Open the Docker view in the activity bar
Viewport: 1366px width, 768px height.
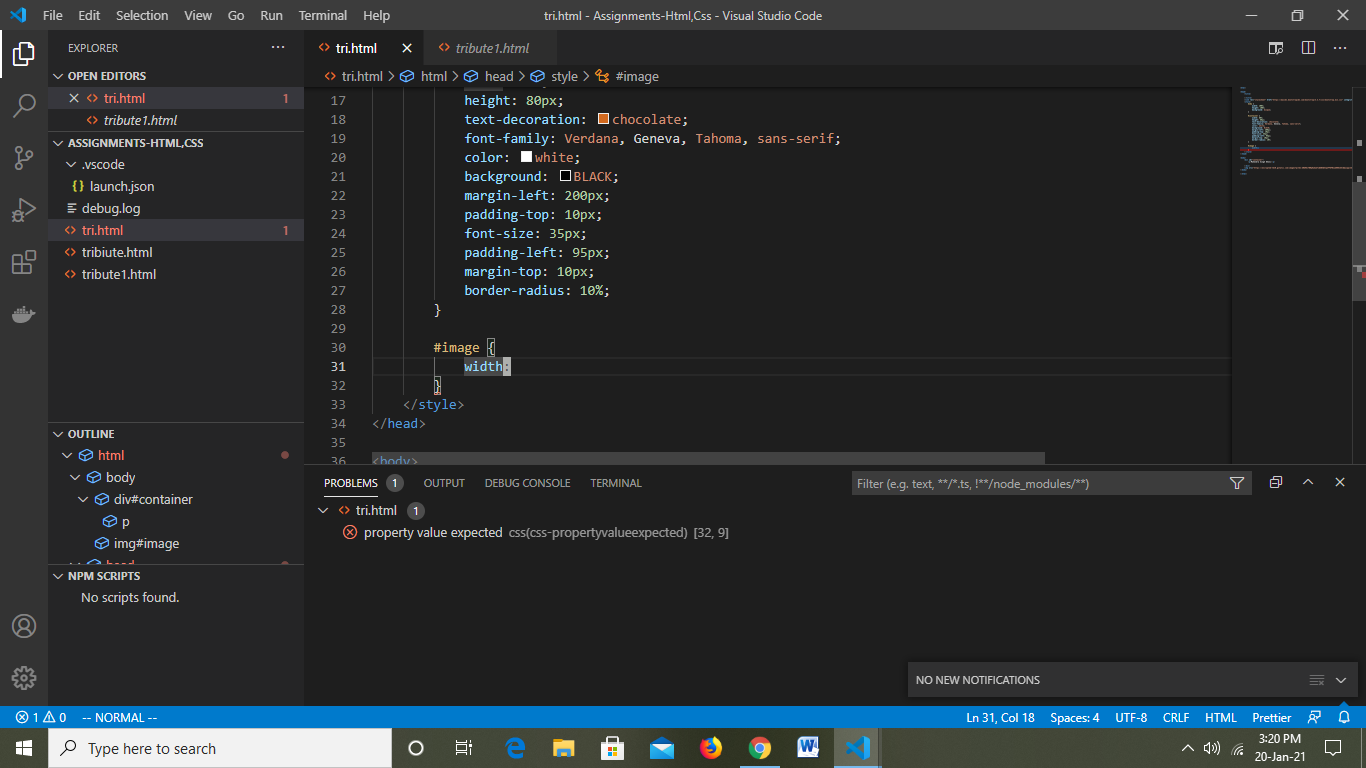(x=24, y=314)
